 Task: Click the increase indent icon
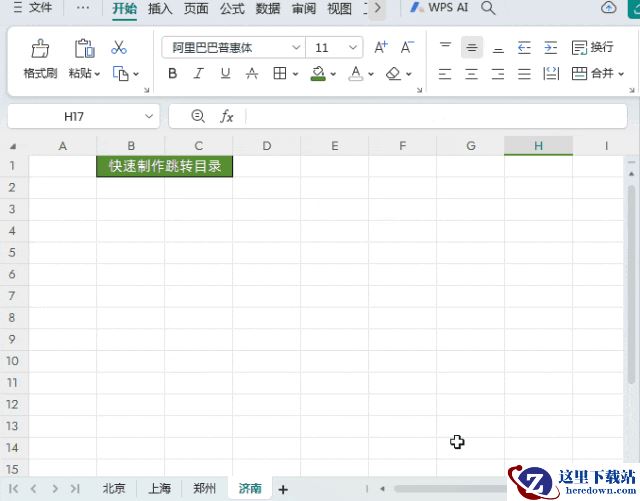(x=551, y=48)
